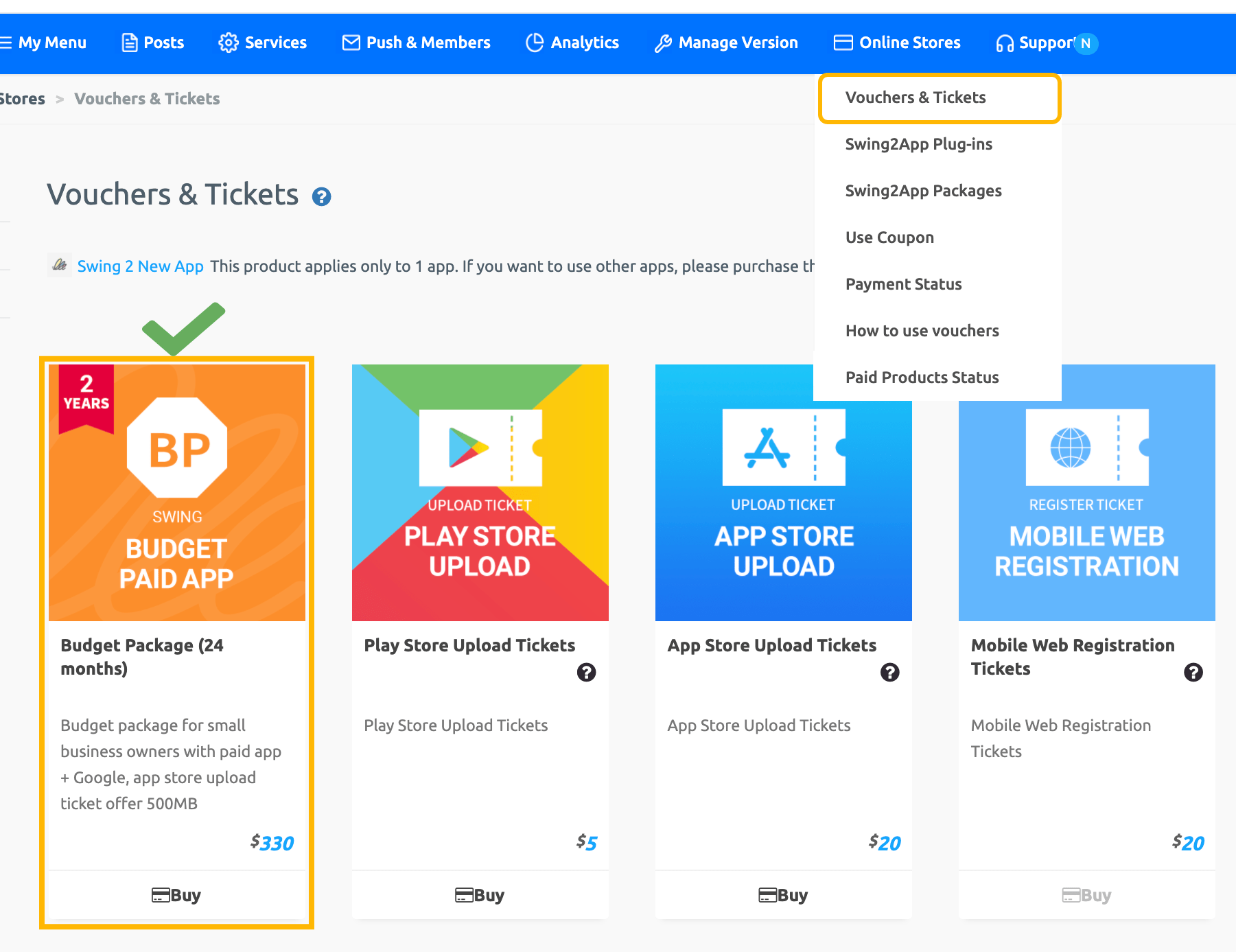The image size is (1236, 952).
Task: Select Swing2App Plug-ins from the dropdown
Action: pyautogui.click(x=918, y=144)
